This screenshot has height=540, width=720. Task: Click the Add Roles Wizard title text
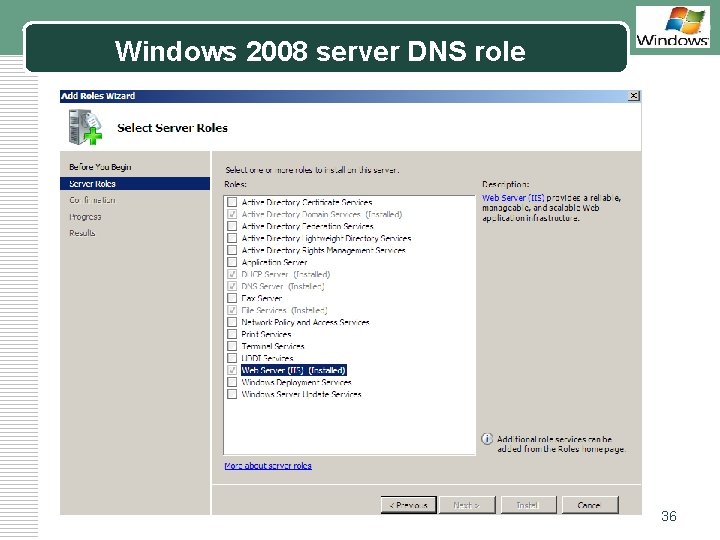coord(98,96)
